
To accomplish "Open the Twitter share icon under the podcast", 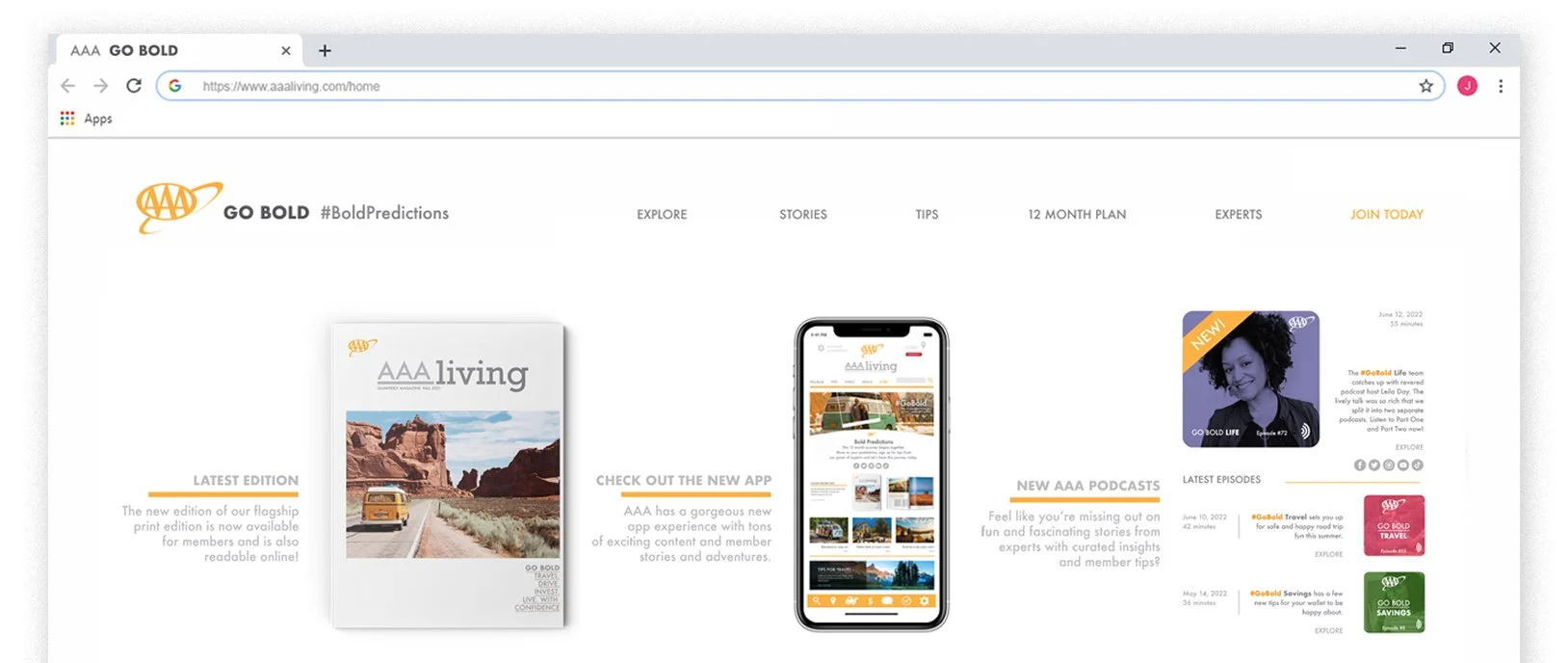I will point(1374,464).
